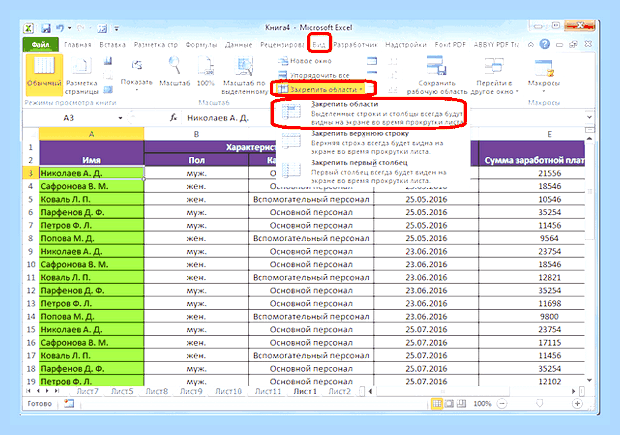The height and width of the screenshot is (435, 620).
Task: Open Перейти в другое окно dropdown
Action: tap(494, 75)
